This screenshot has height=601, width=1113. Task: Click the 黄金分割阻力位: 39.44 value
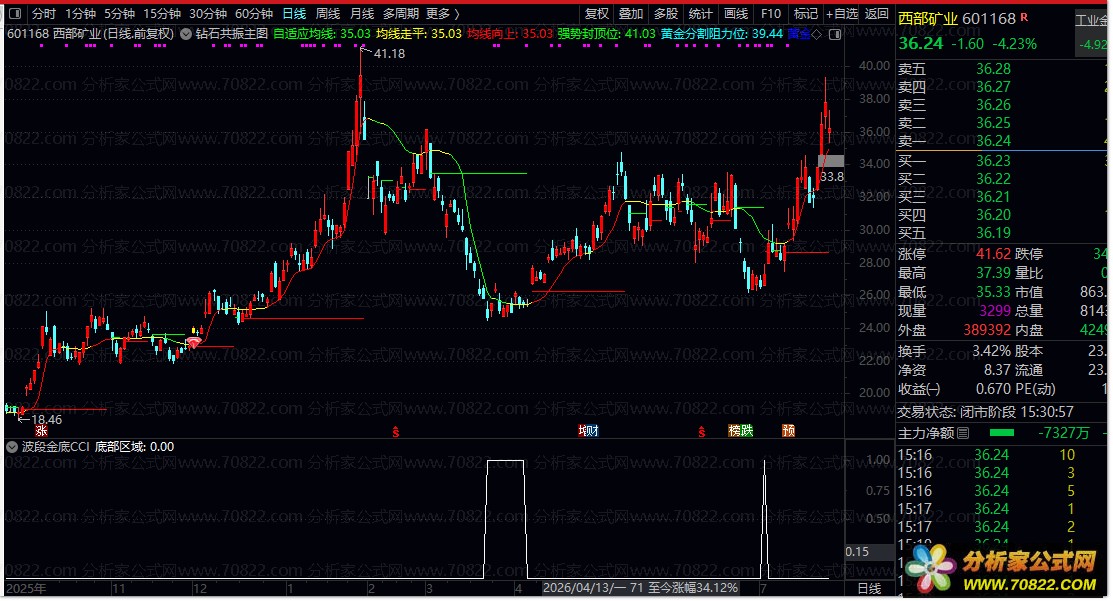pyautogui.click(x=722, y=33)
